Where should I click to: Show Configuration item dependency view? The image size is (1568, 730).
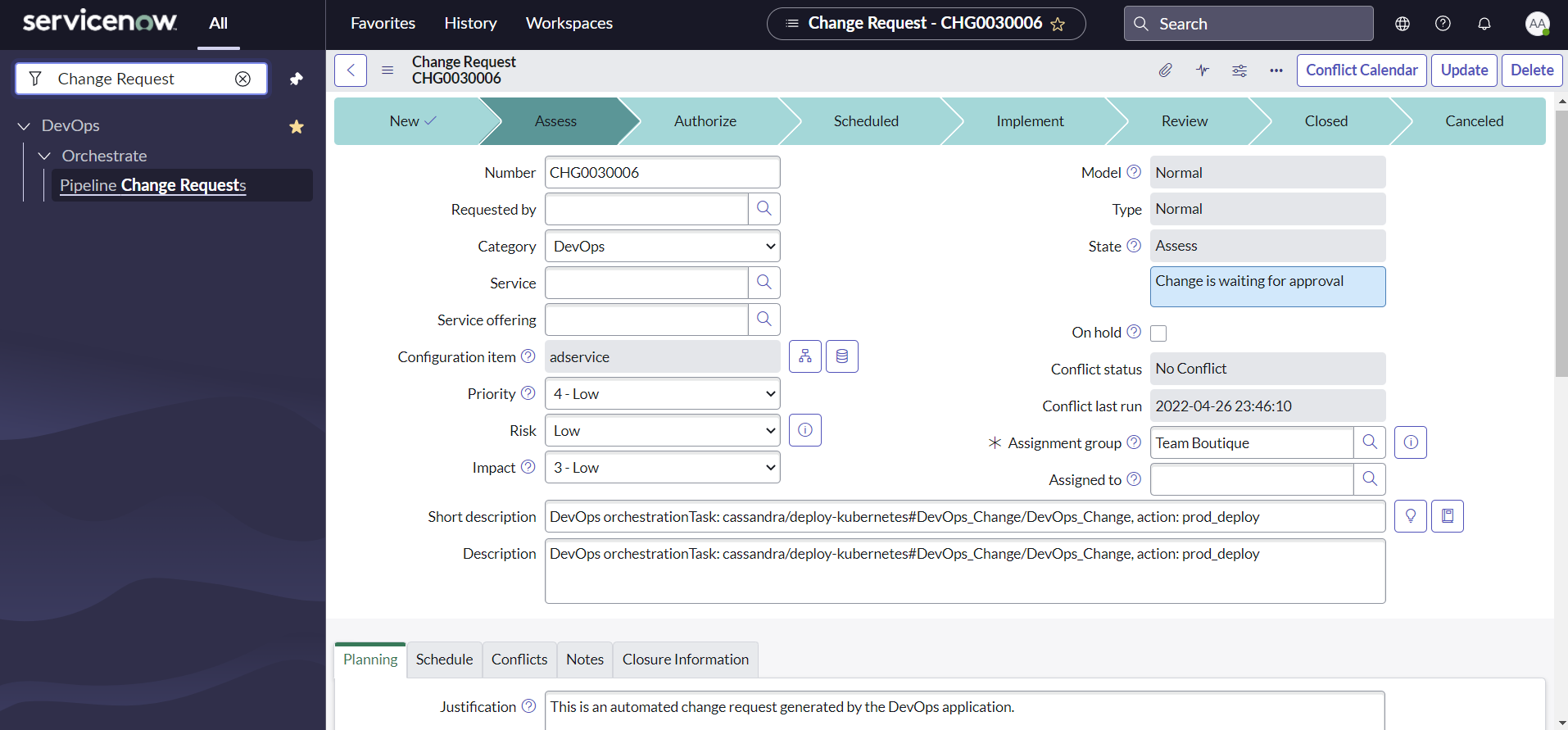pos(805,356)
